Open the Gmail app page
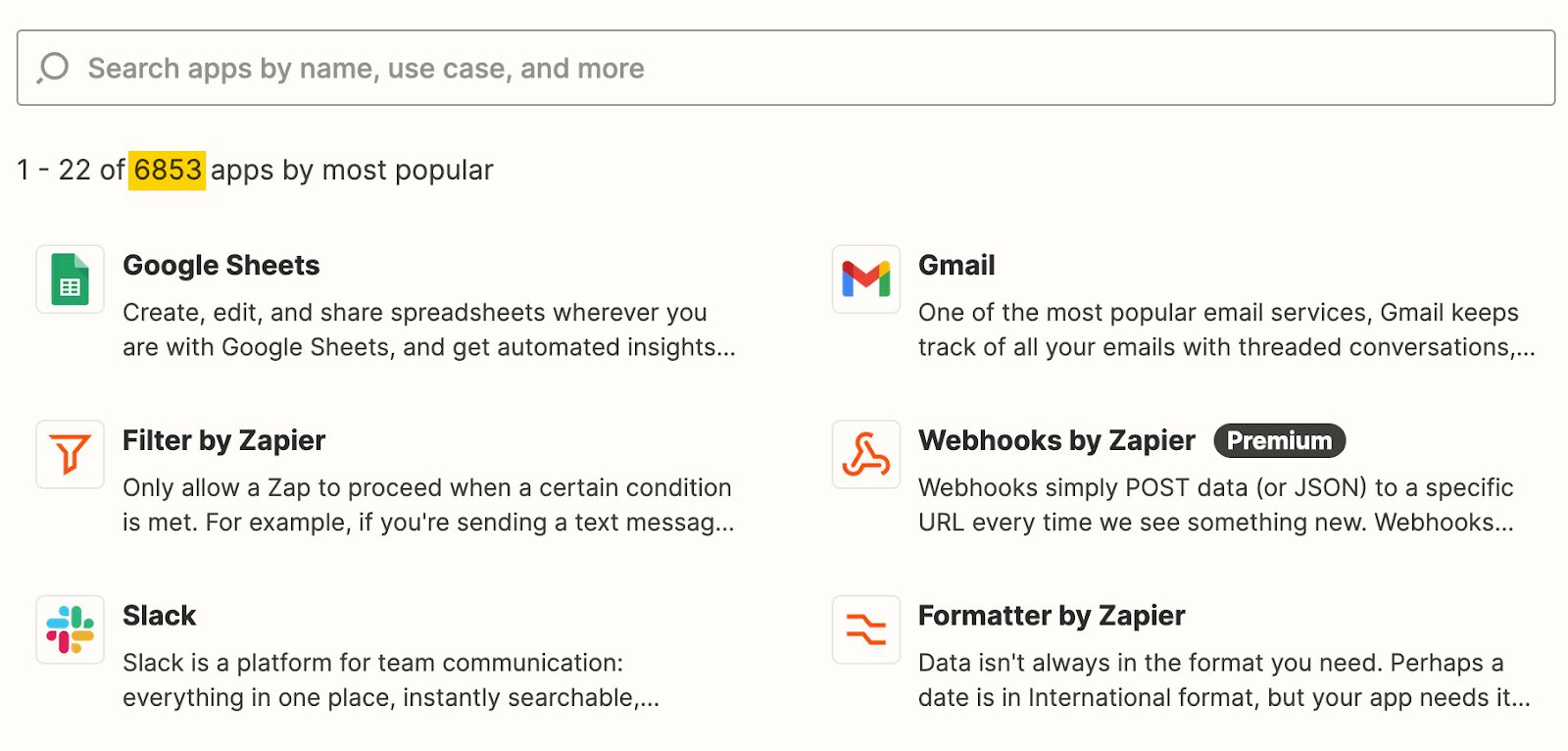The width and height of the screenshot is (1568, 751). (955, 266)
